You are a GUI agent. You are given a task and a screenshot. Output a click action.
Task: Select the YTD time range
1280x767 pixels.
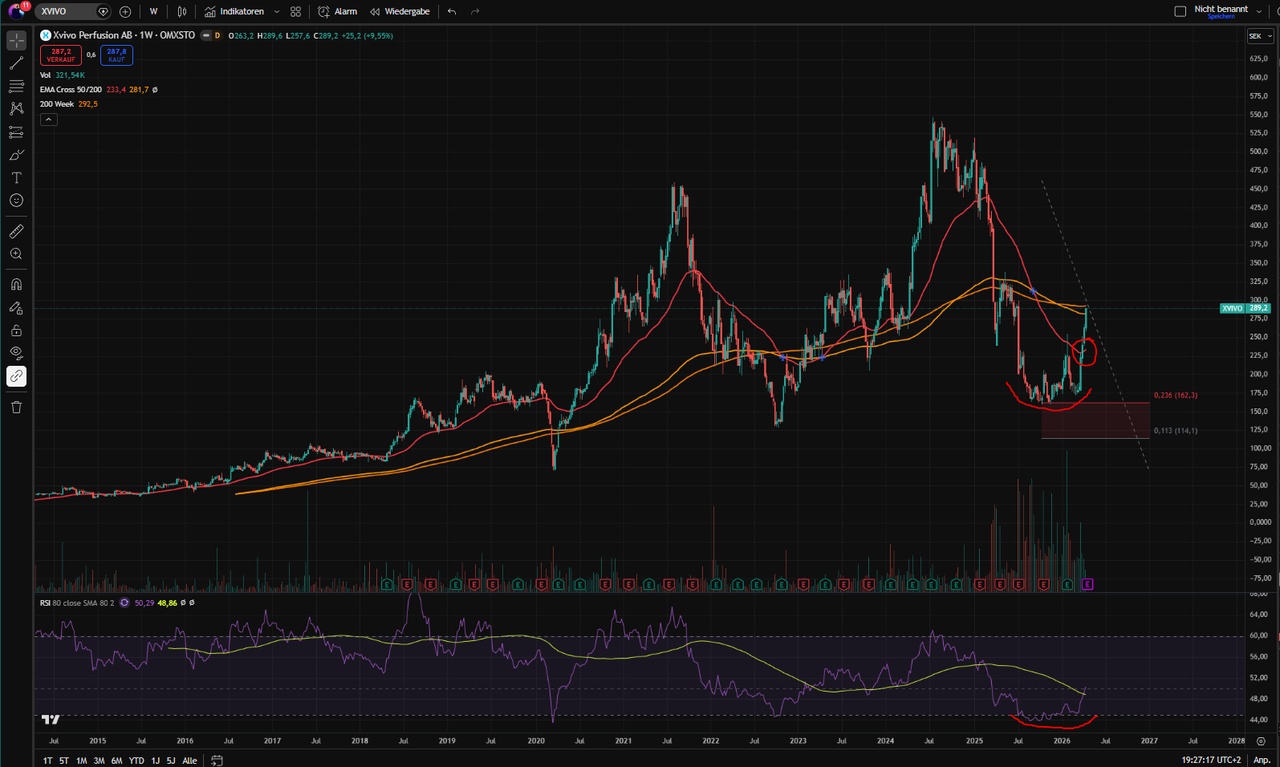click(x=136, y=761)
